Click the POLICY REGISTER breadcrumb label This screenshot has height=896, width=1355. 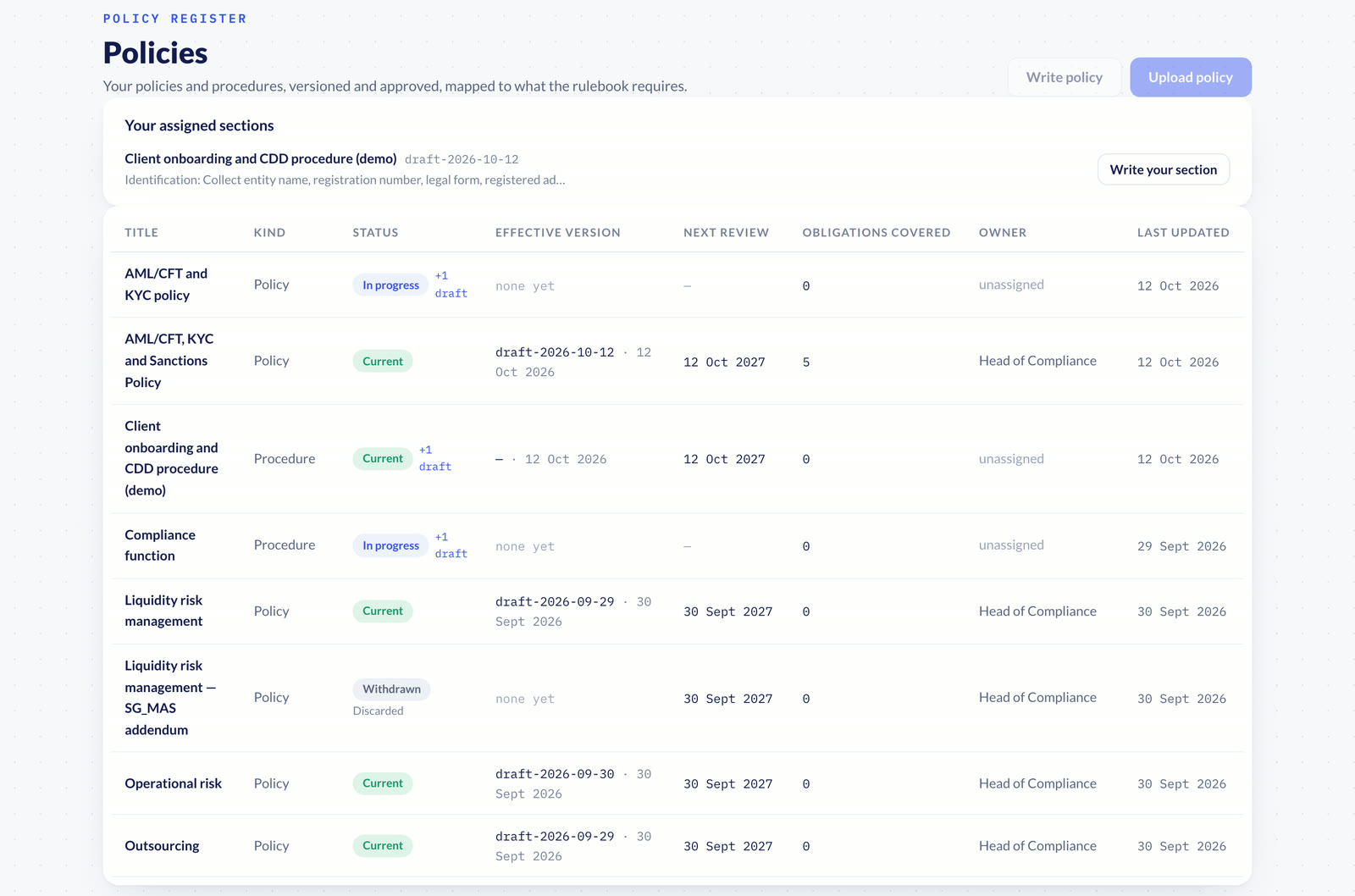(x=175, y=19)
